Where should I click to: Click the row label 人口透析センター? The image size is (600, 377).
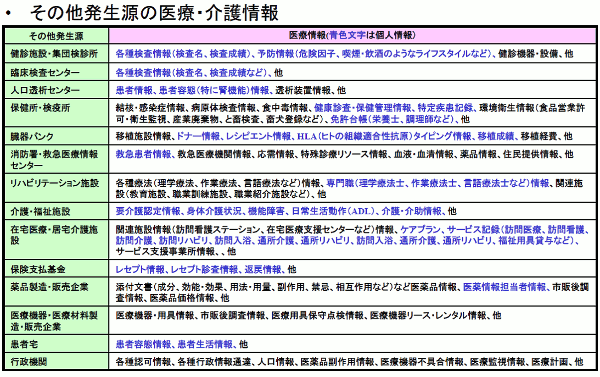coord(45,90)
